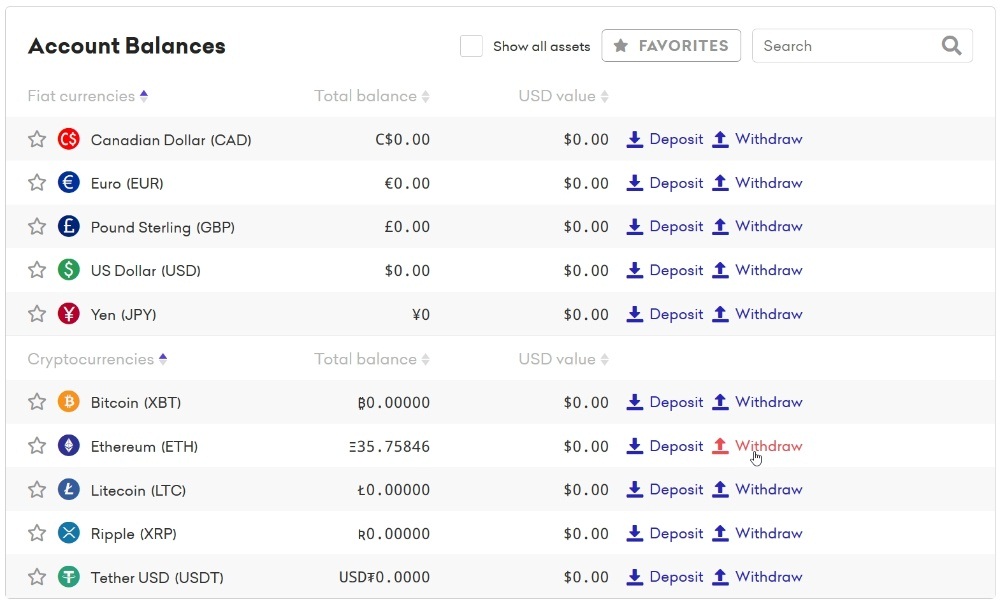Viewport: 1000px width, 604px height.
Task: Favorite the US Dollar (USD) star
Action: click(37, 270)
